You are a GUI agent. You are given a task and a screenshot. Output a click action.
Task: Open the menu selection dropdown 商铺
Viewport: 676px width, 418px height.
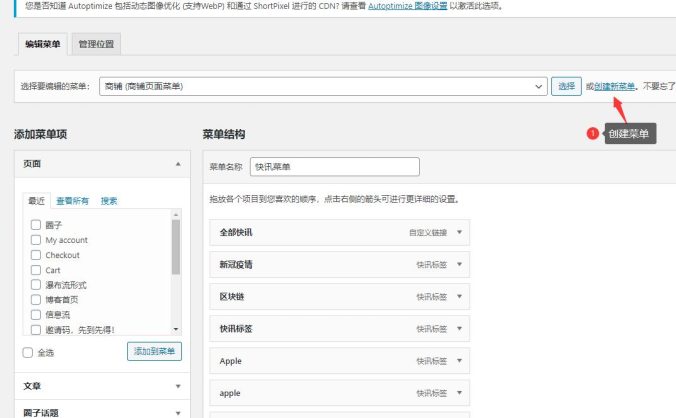coord(323,86)
